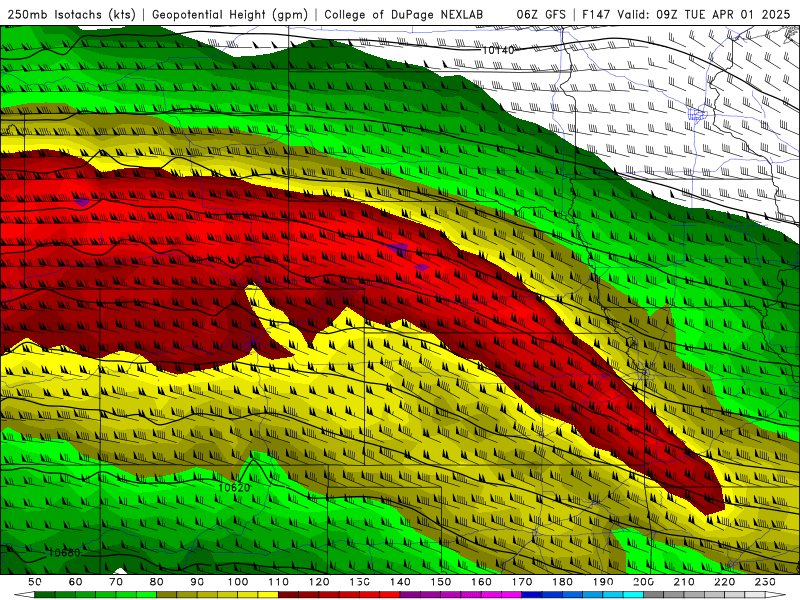Click the 180 value on color scale
Screen dimensions: 800x600
click(562, 582)
